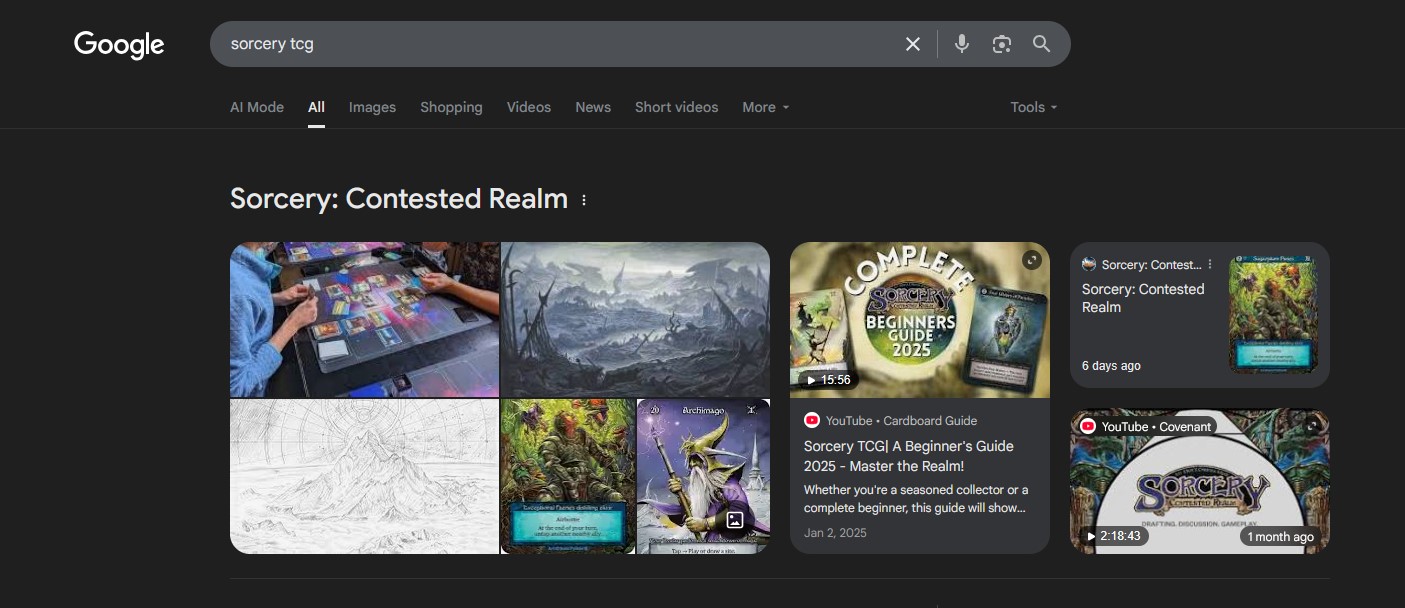Select the All results tab
This screenshot has width=1405, height=608.
coord(316,107)
